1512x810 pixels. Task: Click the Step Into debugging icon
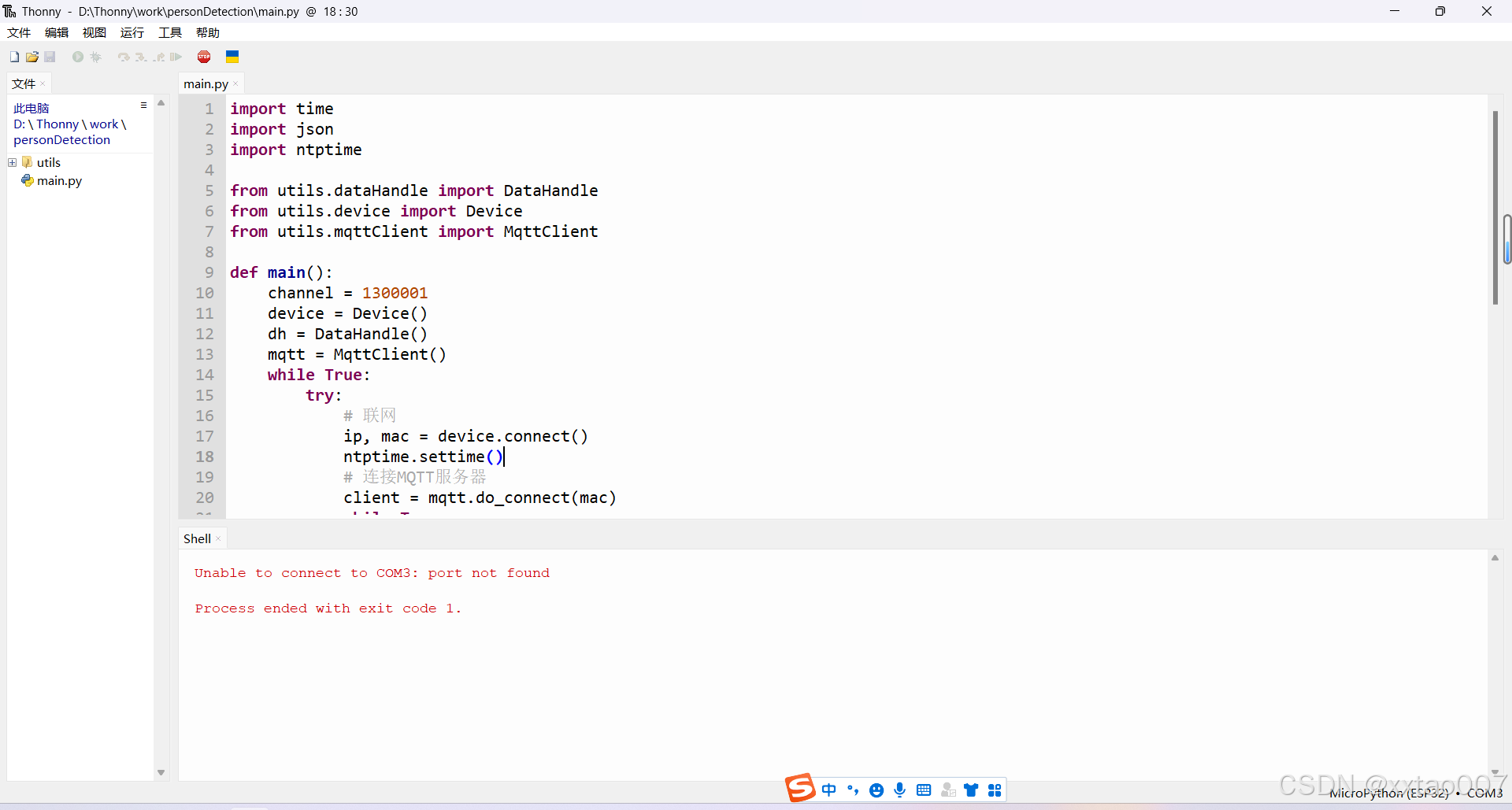[140, 57]
